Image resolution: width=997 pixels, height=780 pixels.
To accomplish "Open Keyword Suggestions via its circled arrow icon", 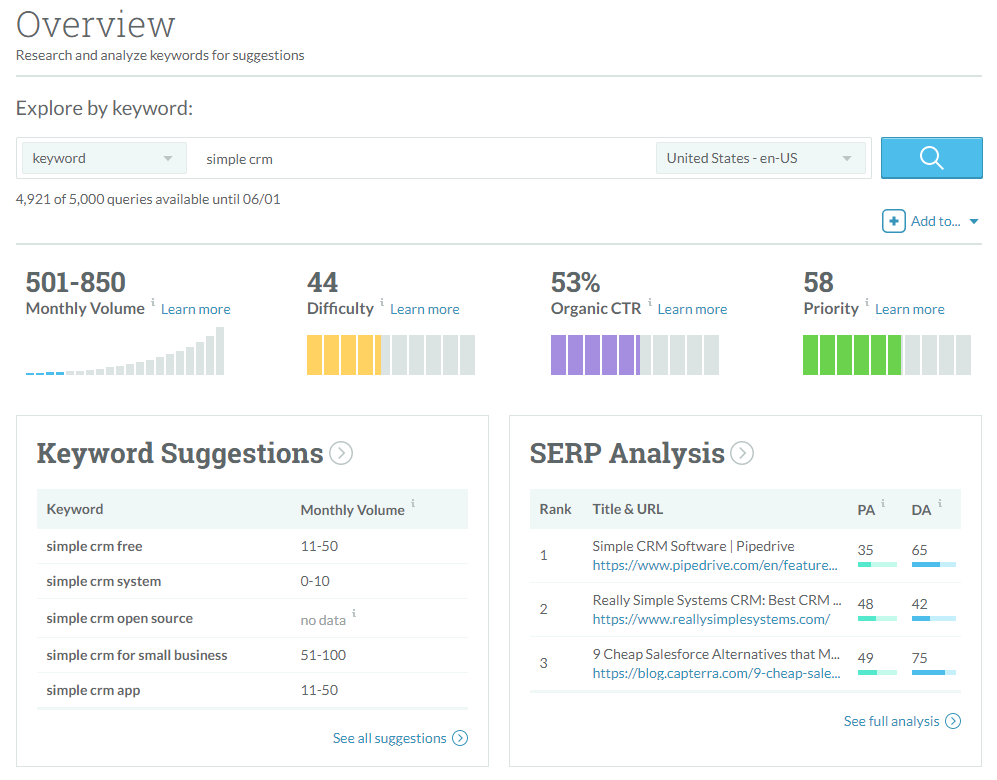I will (340, 453).
